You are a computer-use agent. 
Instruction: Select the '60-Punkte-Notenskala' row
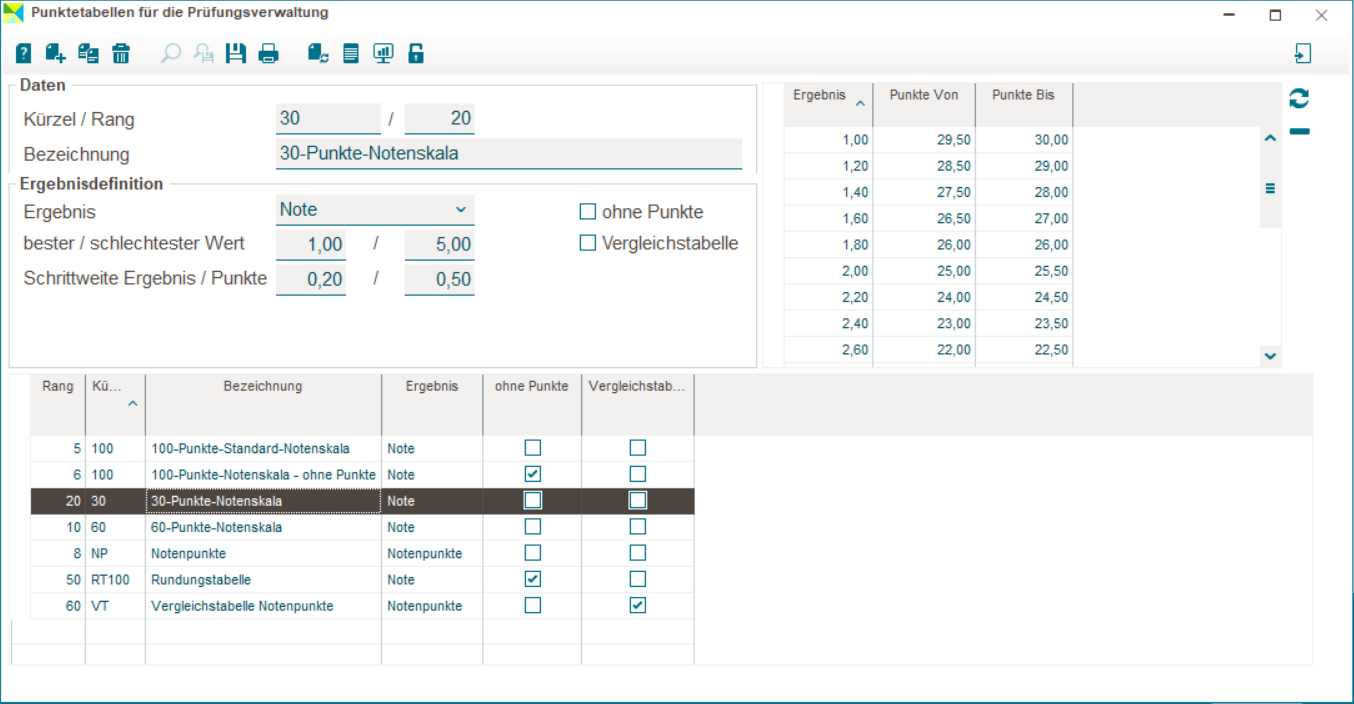click(216, 527)
